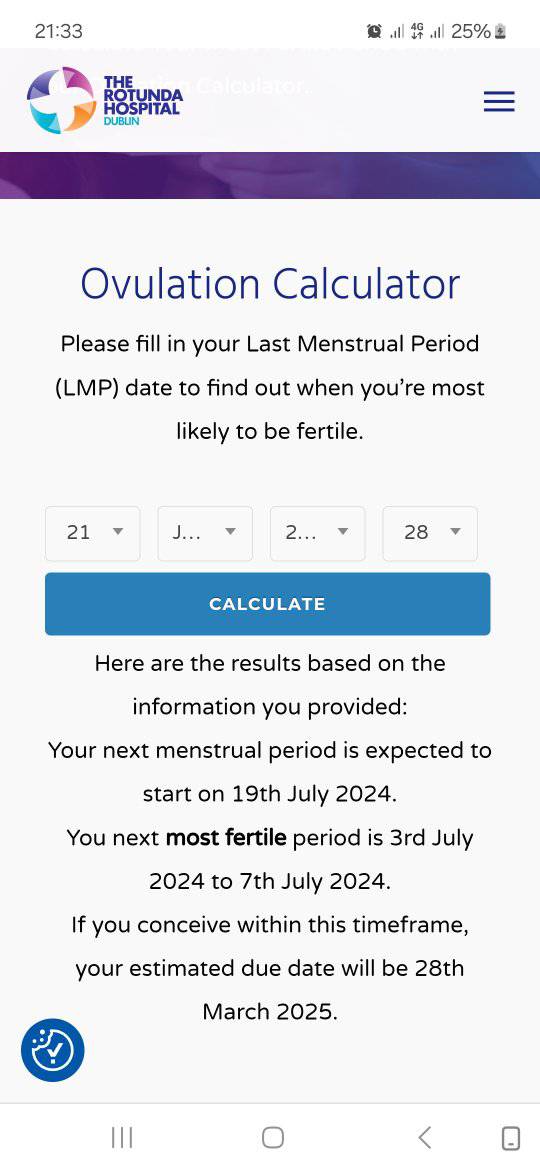Tap the alarm icon in status bar

pyautogui.click(x=374, y=31)
